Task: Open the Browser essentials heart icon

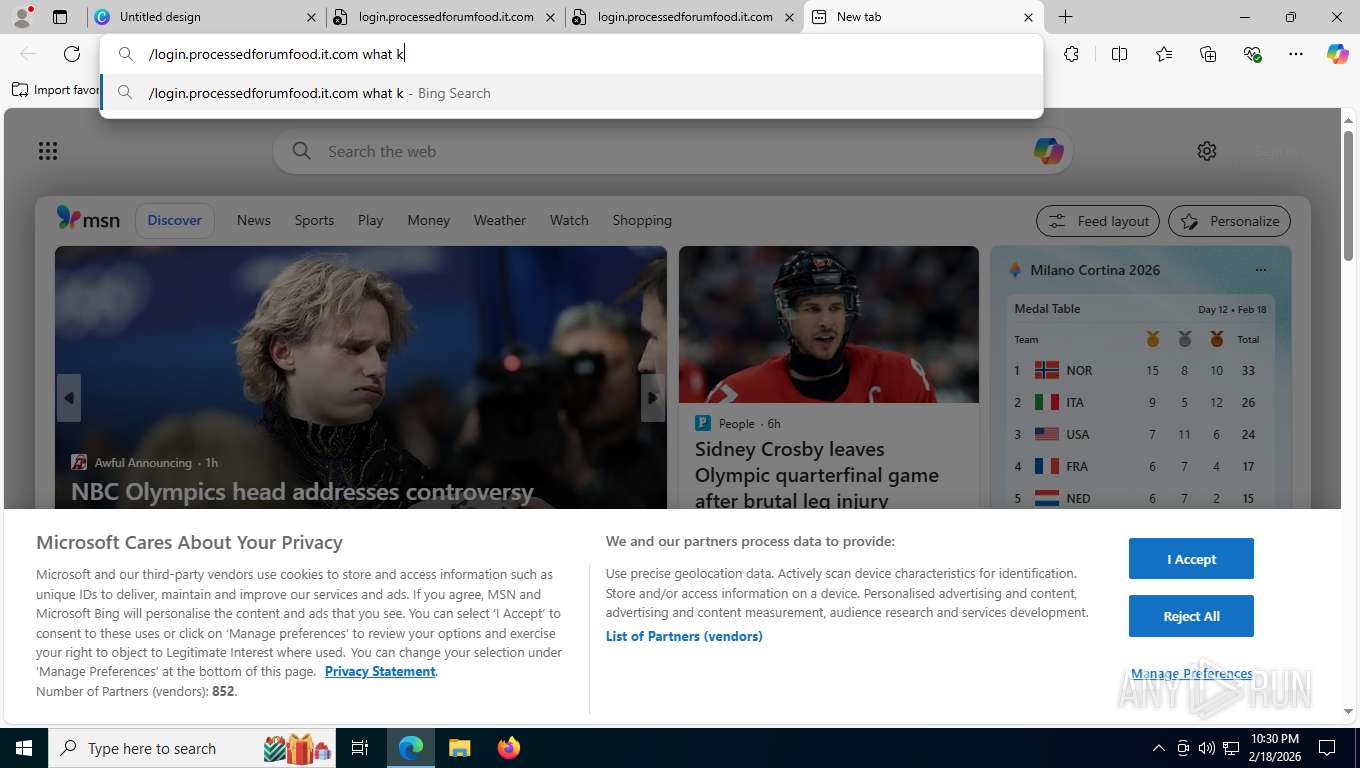Action: pos(1252,54)
